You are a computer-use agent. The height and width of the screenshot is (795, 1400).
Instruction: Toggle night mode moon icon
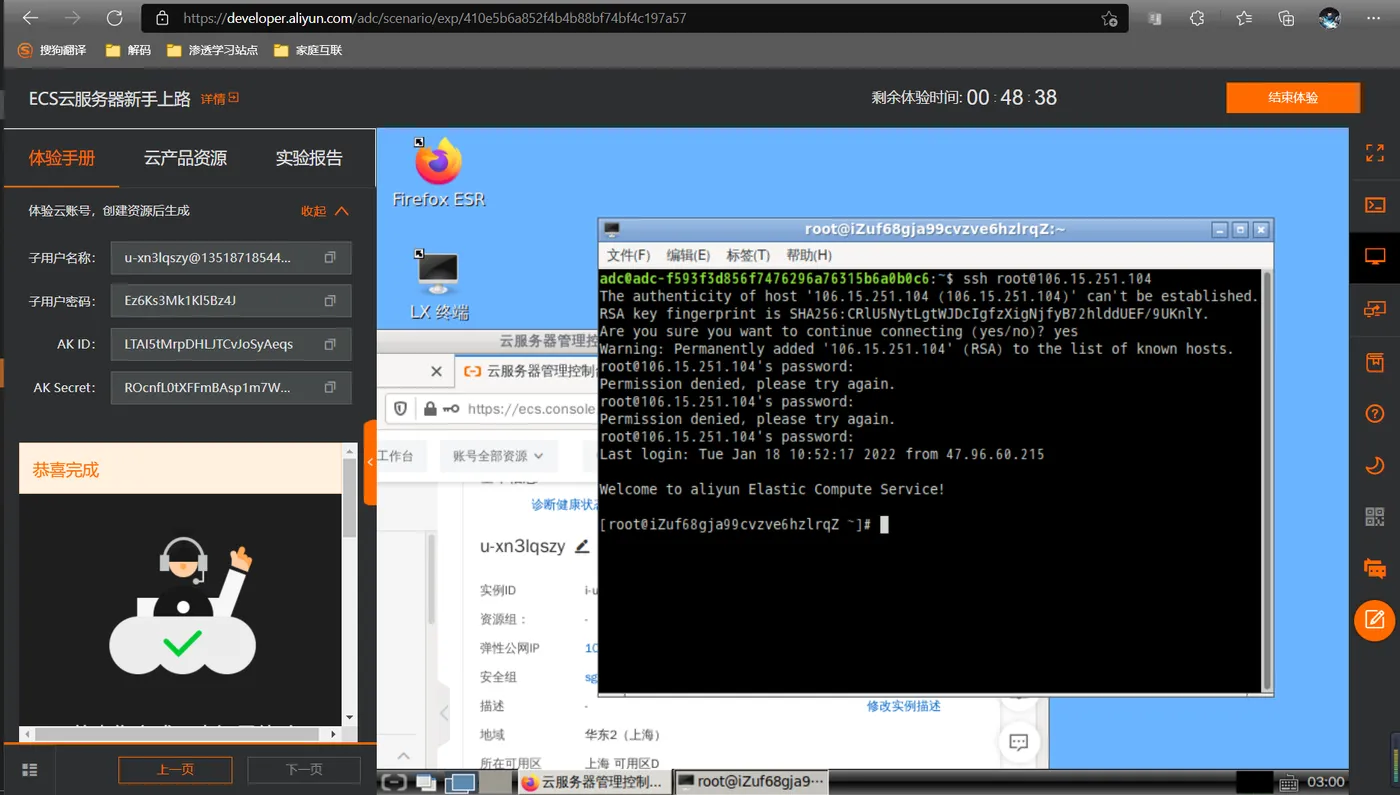1375,465
